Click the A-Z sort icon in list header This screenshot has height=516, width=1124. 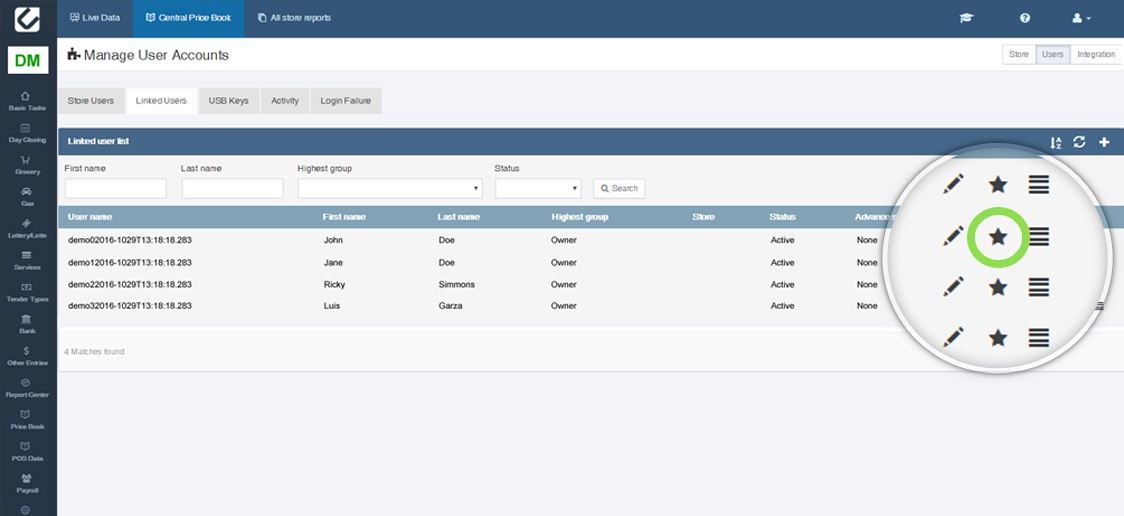click(1055, 142)
